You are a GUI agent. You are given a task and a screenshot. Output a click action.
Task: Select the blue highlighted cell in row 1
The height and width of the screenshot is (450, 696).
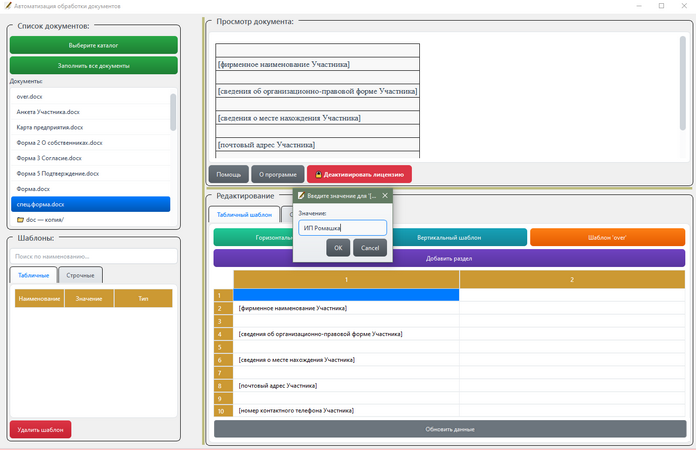coord(346,295)
